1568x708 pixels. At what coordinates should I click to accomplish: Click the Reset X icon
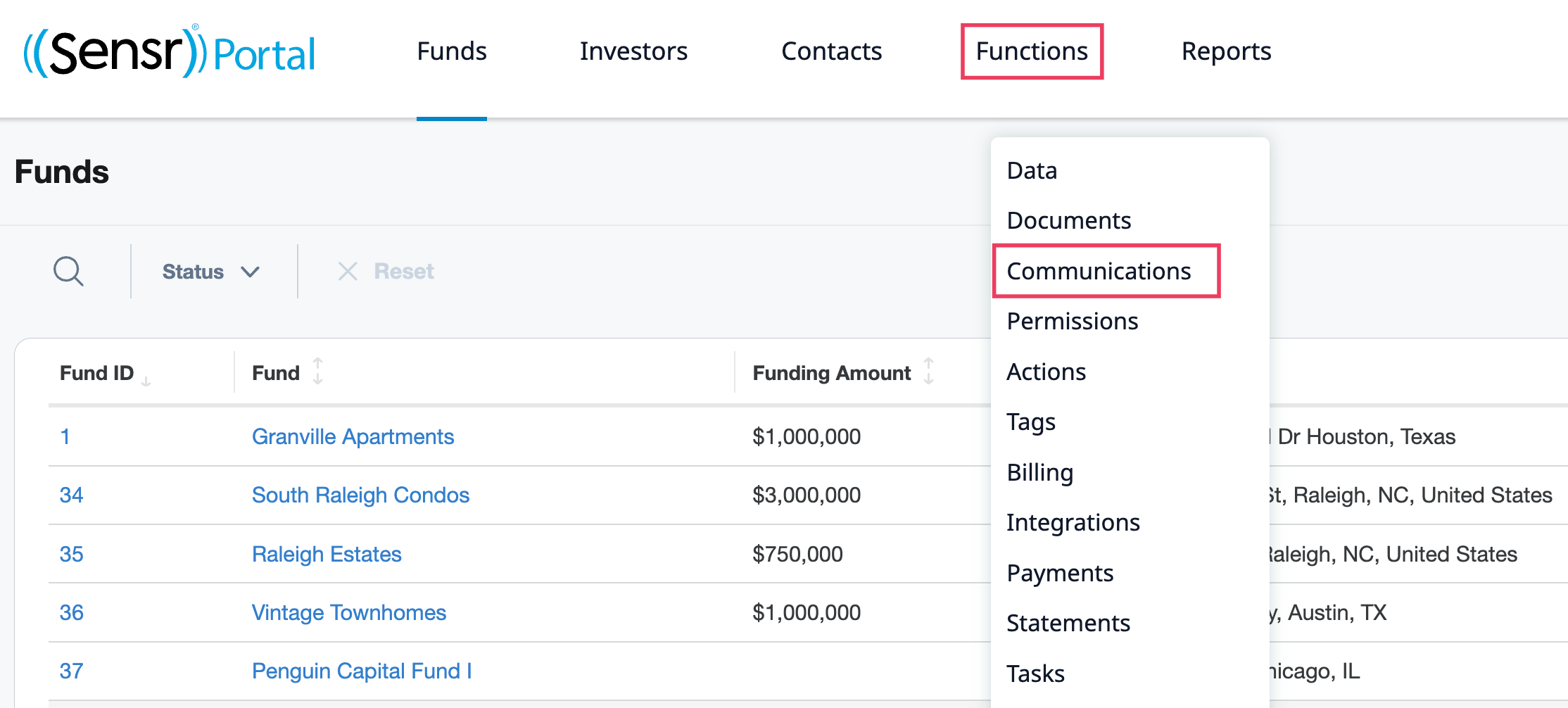(x=348, y=271)
